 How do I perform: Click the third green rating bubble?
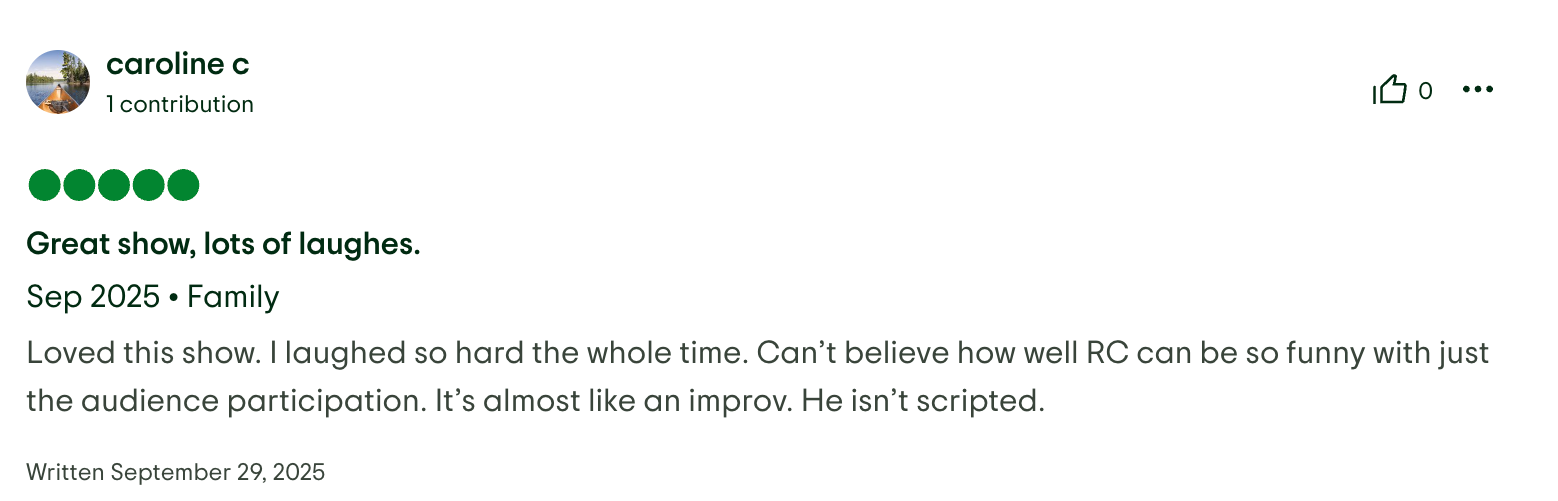114,186
